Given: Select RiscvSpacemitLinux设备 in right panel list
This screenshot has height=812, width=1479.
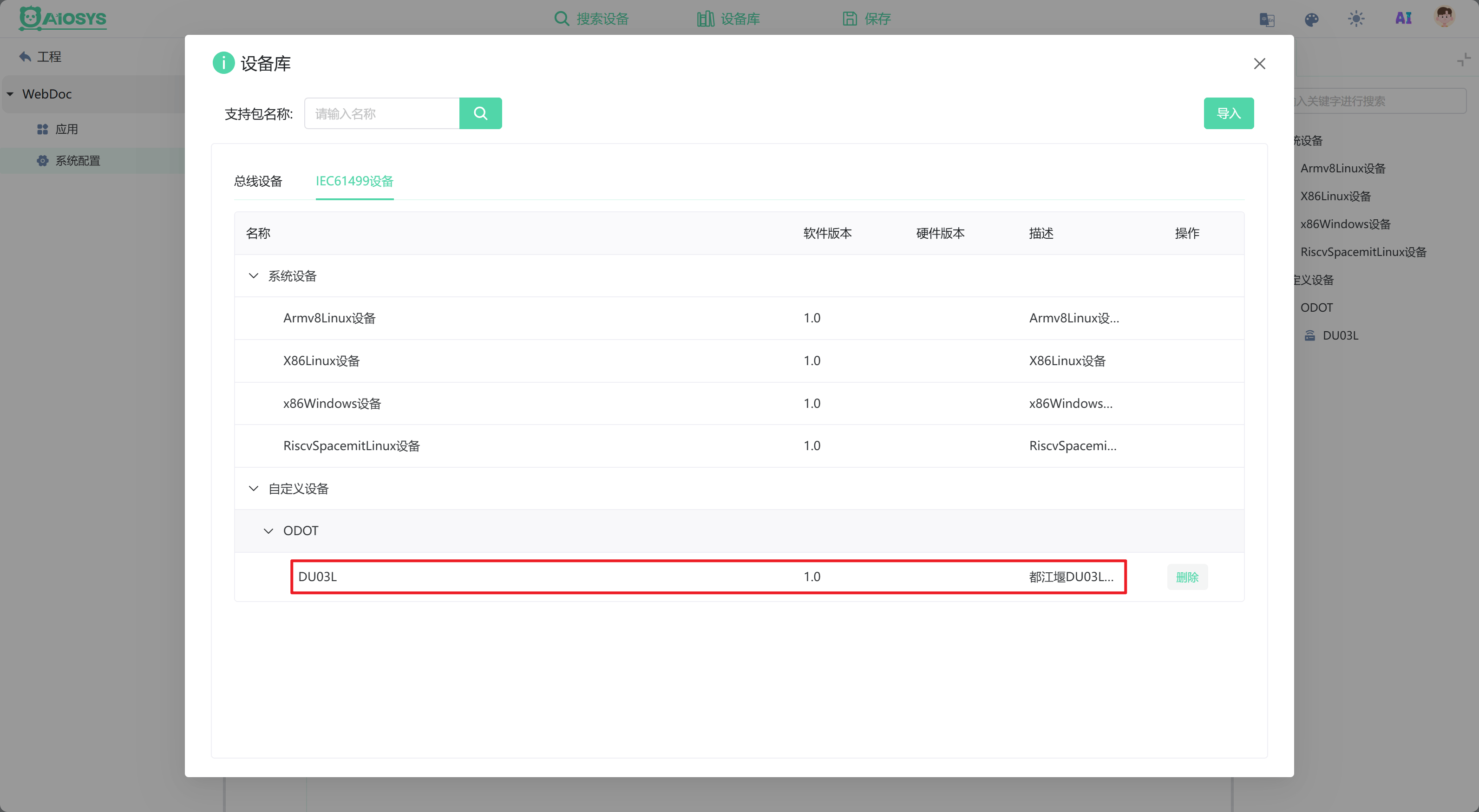Looking at the screenshot, I should pos(1363,252).
